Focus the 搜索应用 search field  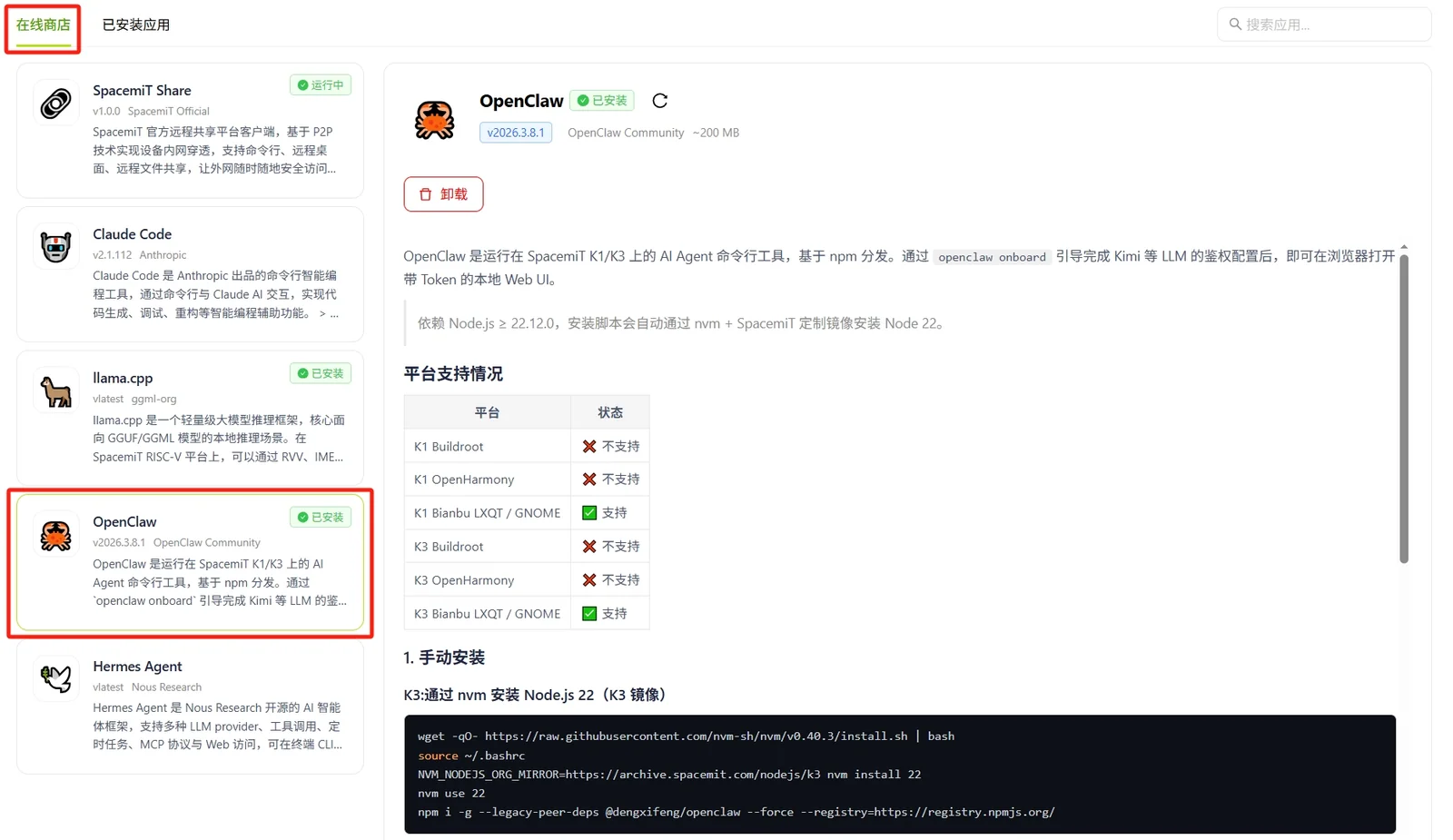coord(1324,25)
